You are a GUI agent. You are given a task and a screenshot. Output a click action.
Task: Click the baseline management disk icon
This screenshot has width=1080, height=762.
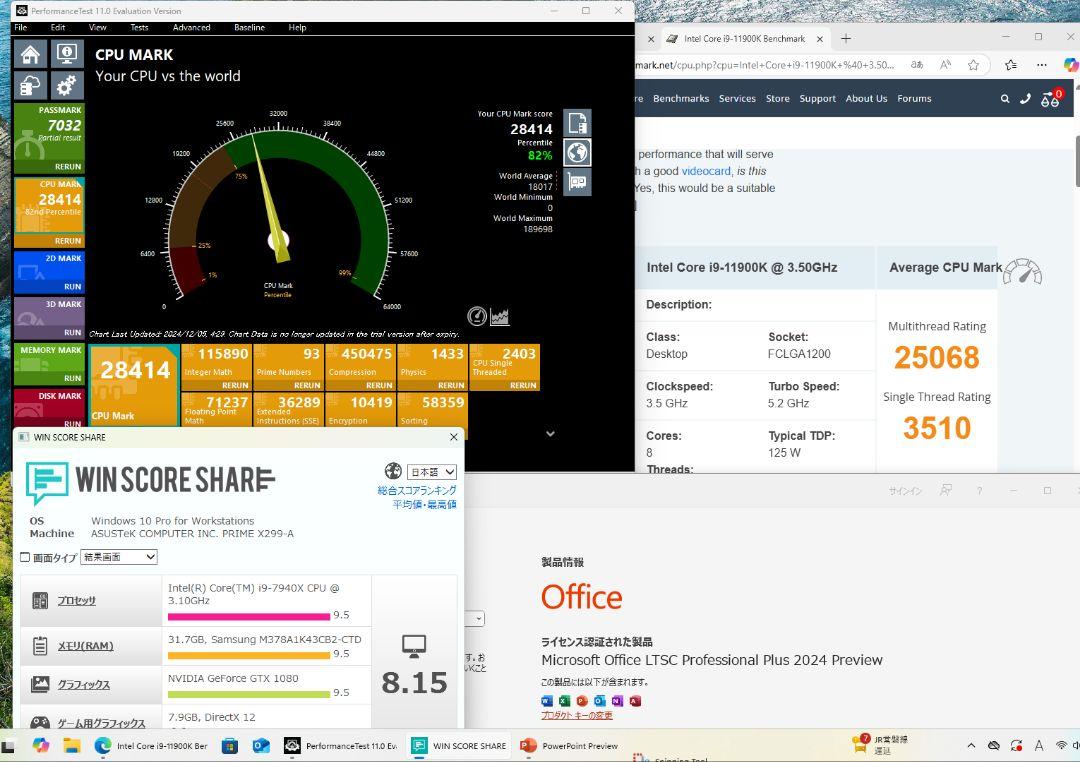pos(30,85)
